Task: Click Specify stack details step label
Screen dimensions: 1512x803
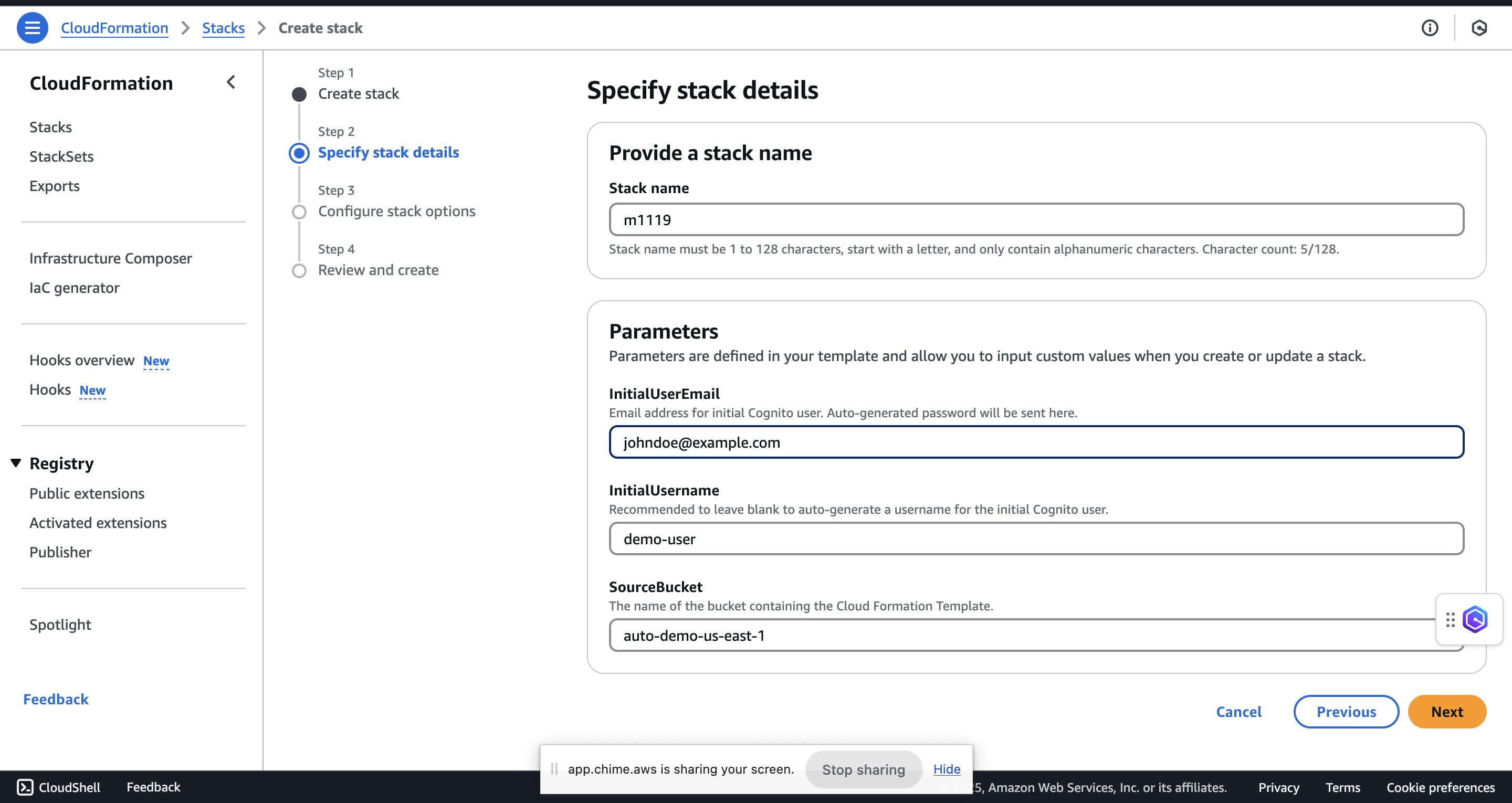Action: [388, 152]
